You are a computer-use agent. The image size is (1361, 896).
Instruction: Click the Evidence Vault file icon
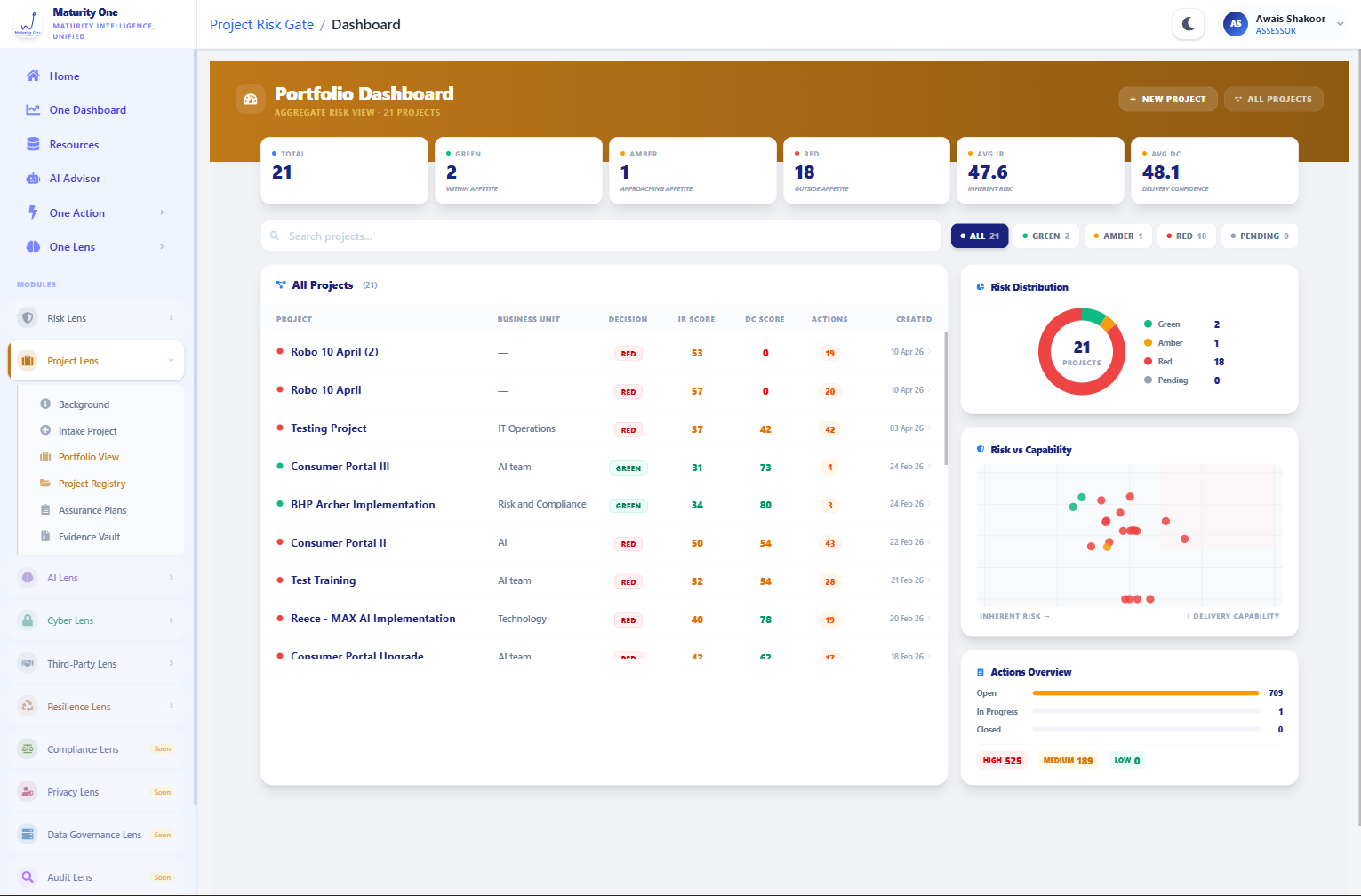(x=45, y=536)
